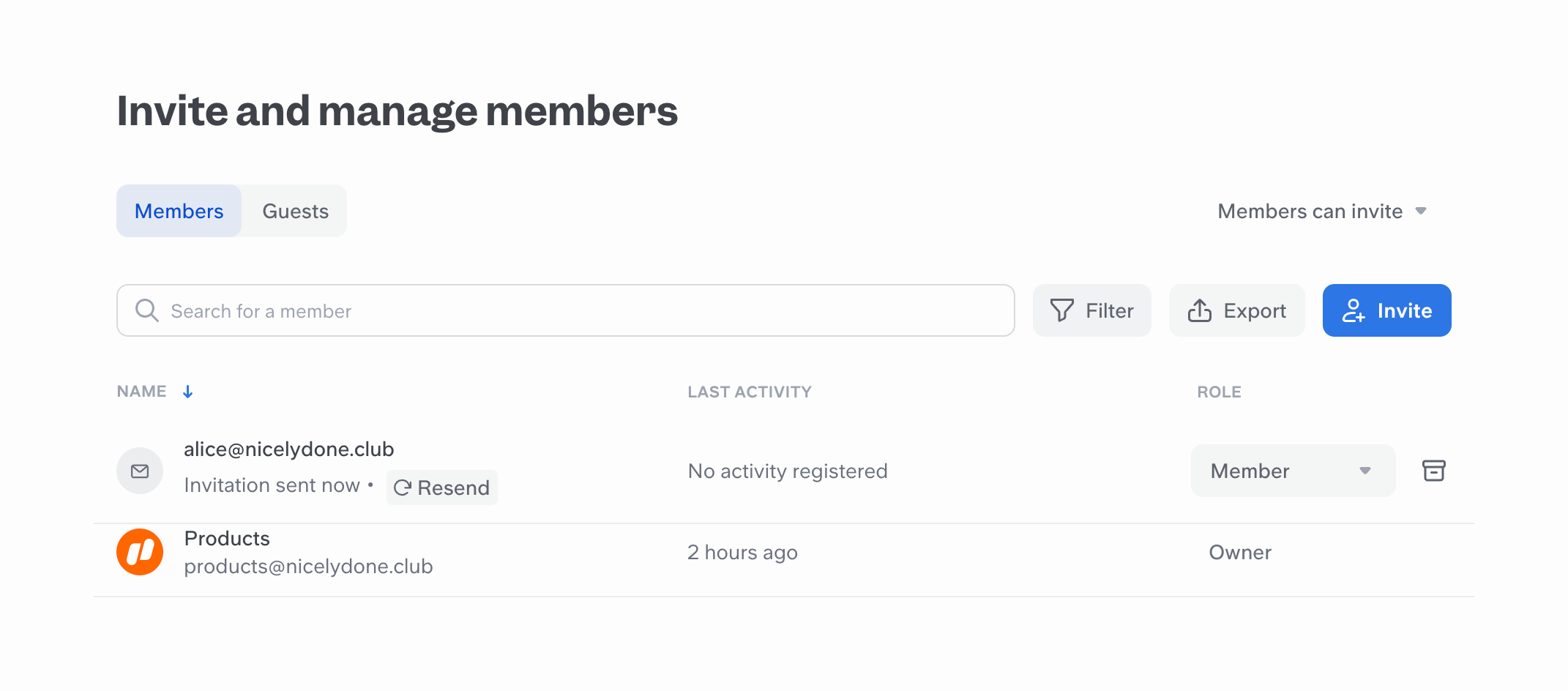Click the funnel icon on Filter
Viewport: 1568px width, 691px height.
[x=1061, y=310]
